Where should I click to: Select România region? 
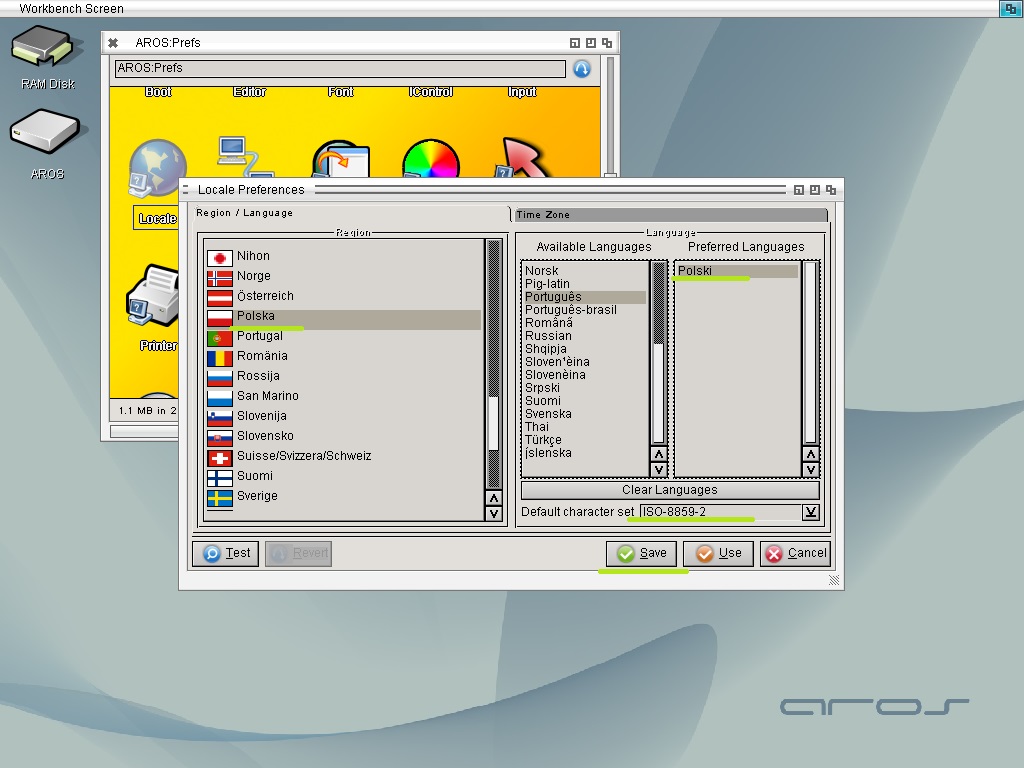tap(344, 356)
